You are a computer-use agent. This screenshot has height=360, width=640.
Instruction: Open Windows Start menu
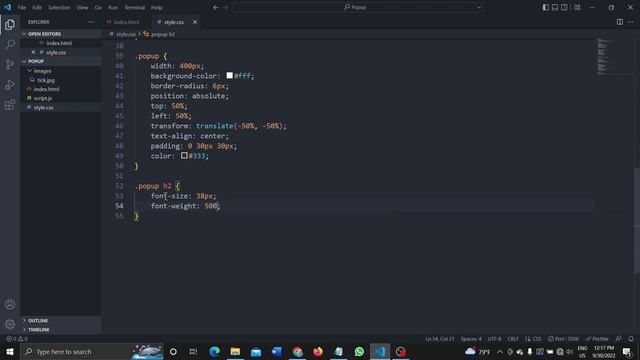click(10, 351)
